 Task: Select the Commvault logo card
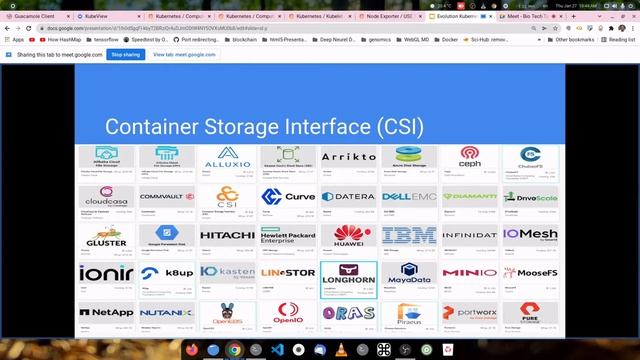167,202
